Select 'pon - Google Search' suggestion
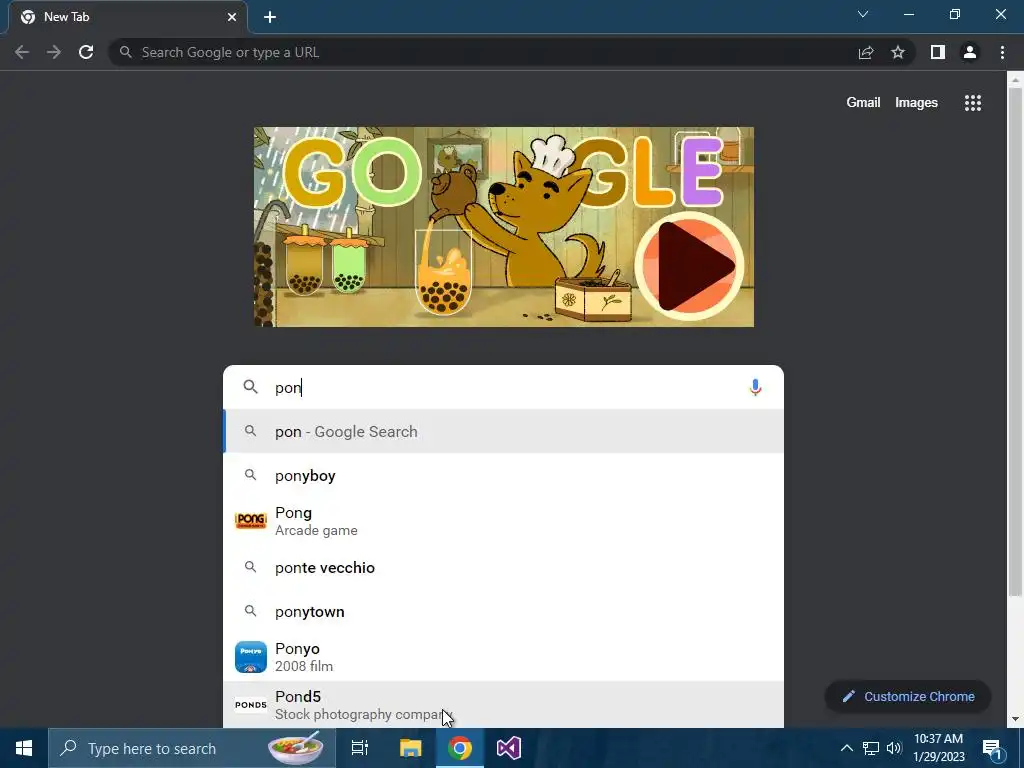Viewport: 1024px width, 768px height. tap(503, 432)
